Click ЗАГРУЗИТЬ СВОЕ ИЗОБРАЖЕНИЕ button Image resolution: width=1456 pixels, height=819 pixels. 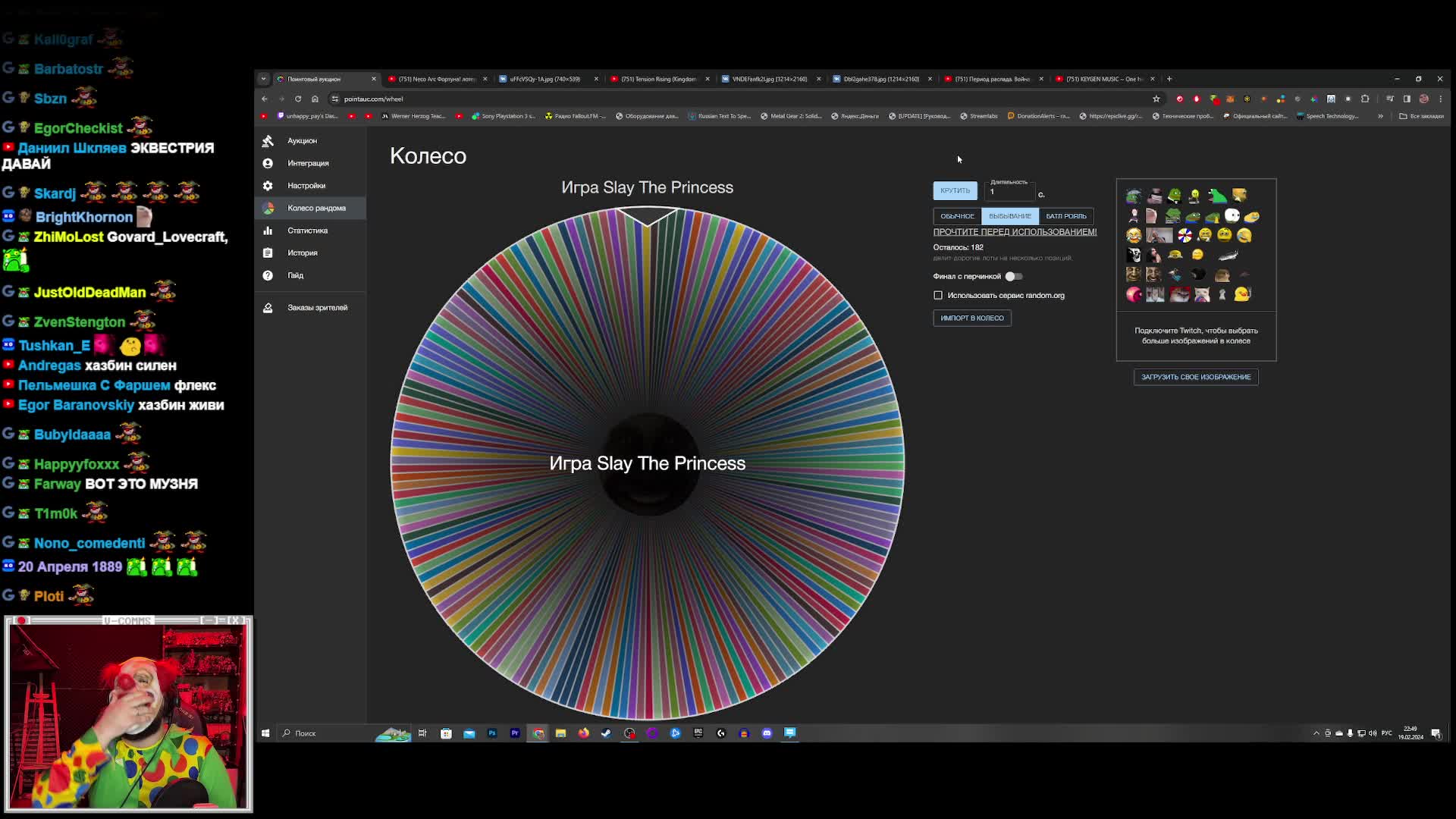[1196, 377]
